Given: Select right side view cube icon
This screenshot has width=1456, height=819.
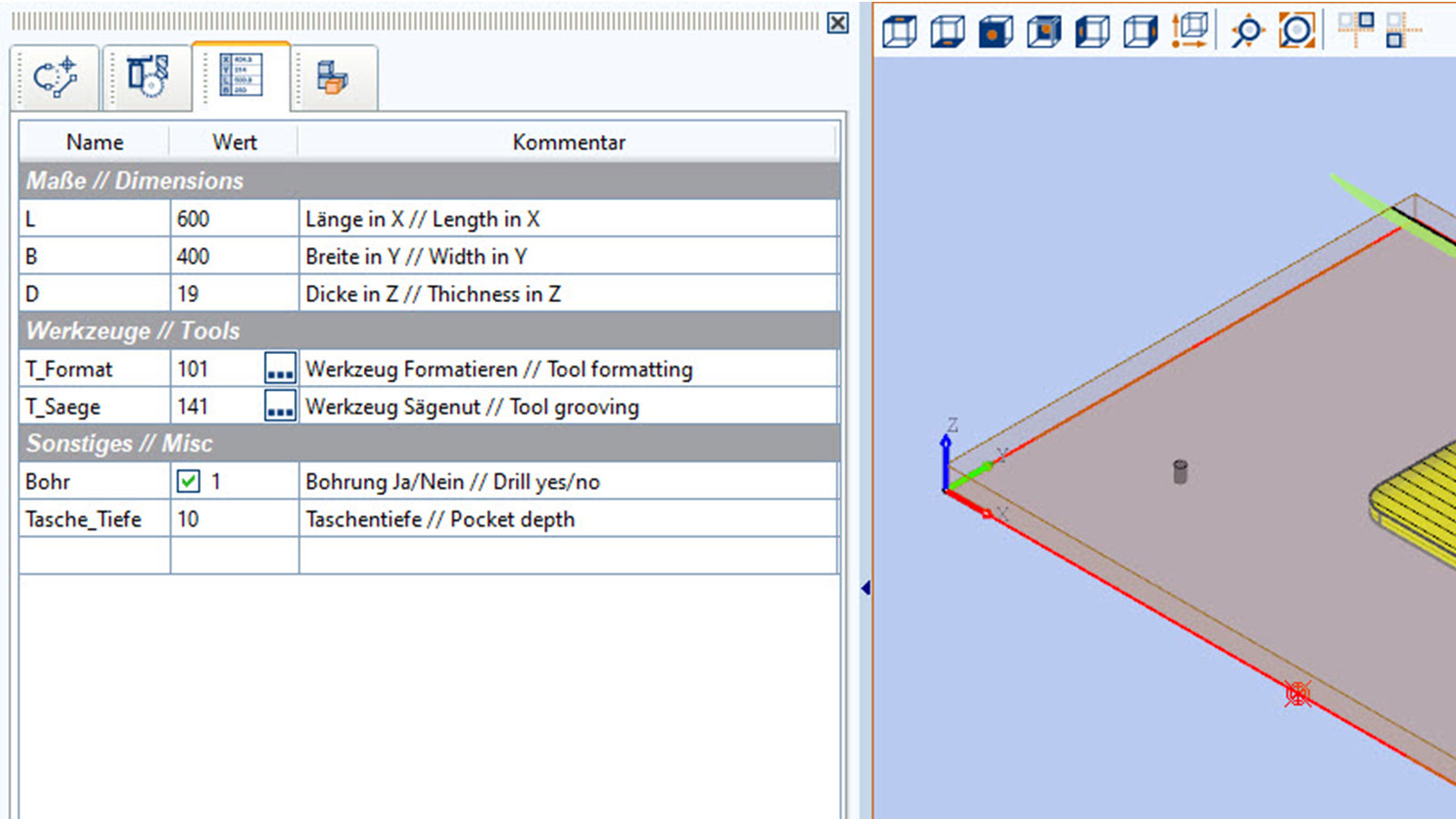Looking at the screenshot, I should [x=1140, y=32].
